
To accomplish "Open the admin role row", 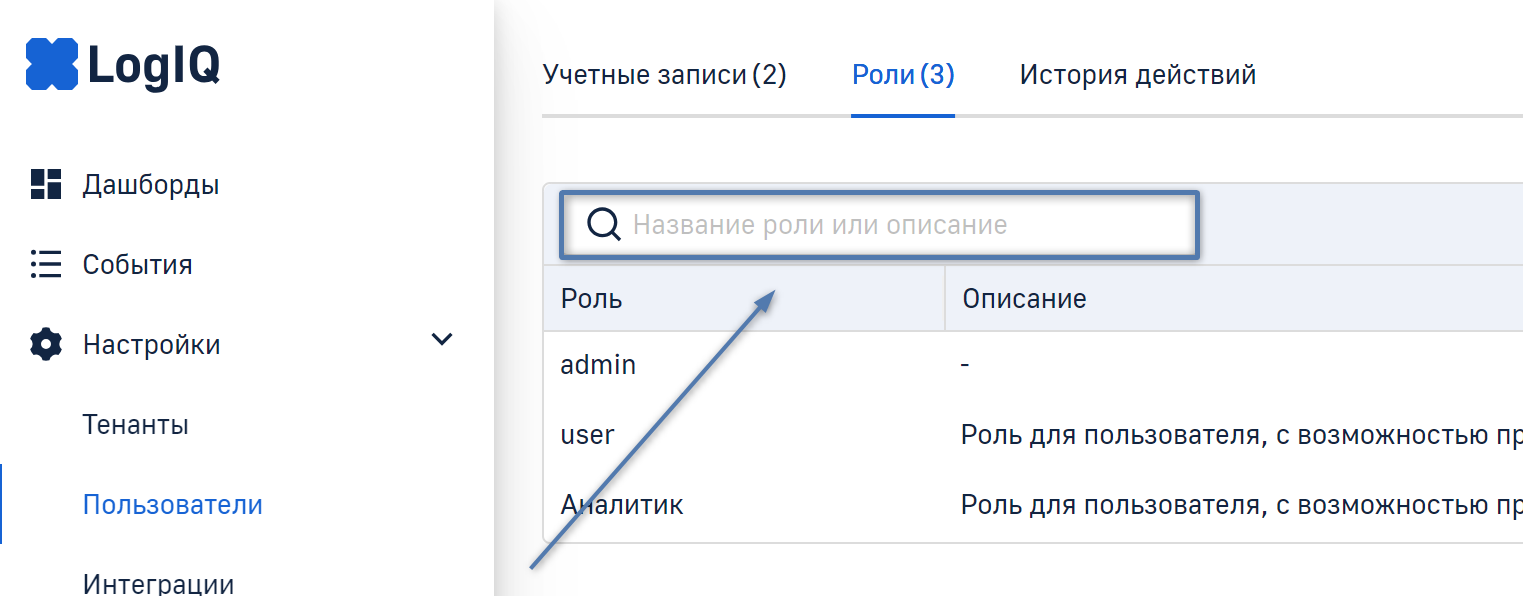I will tap(598, 365).
